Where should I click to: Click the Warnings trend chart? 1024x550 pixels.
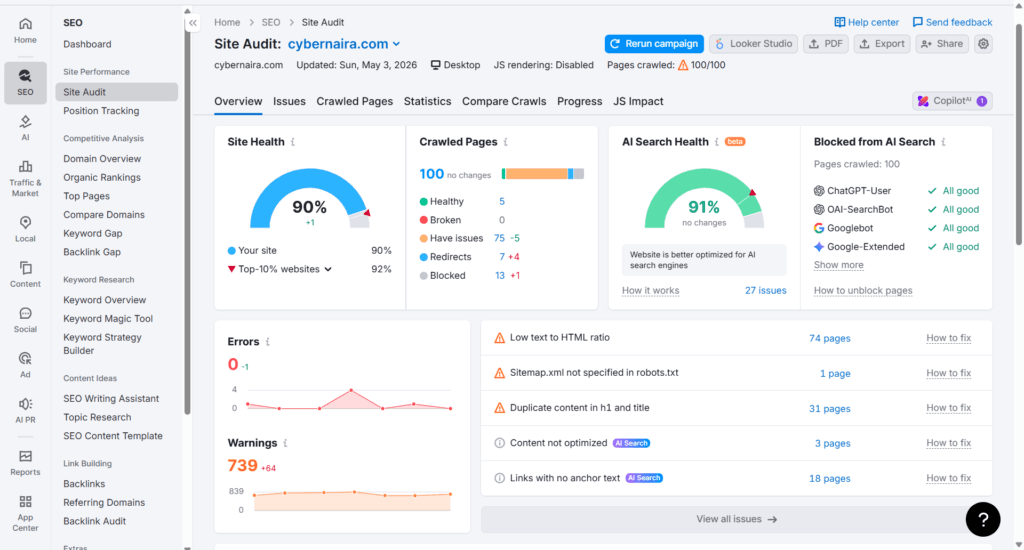pos(352,501)
